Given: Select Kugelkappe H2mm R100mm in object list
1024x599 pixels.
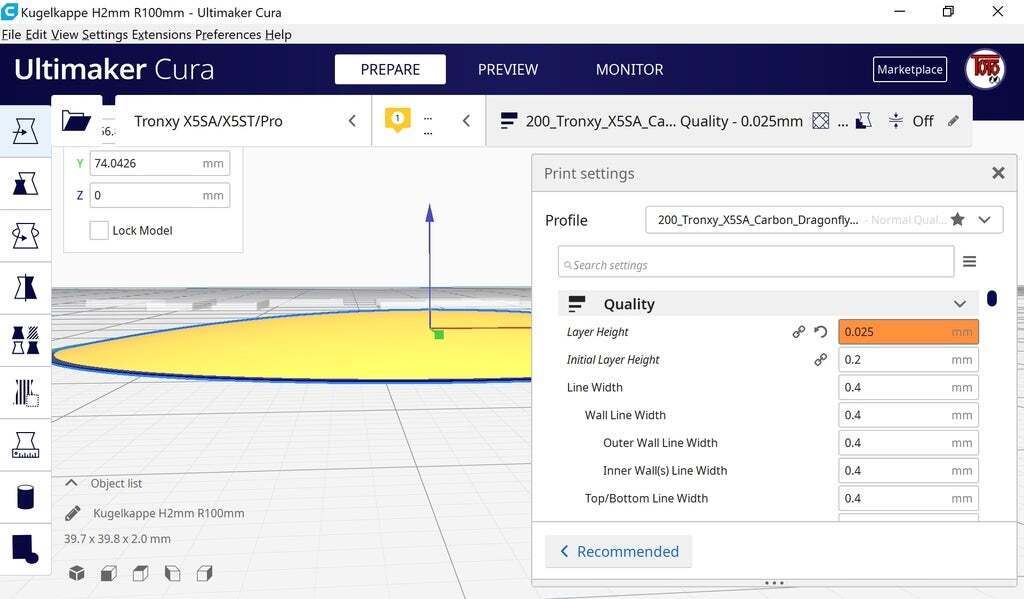Looking at the screenshot, I should tap(168, 513).
